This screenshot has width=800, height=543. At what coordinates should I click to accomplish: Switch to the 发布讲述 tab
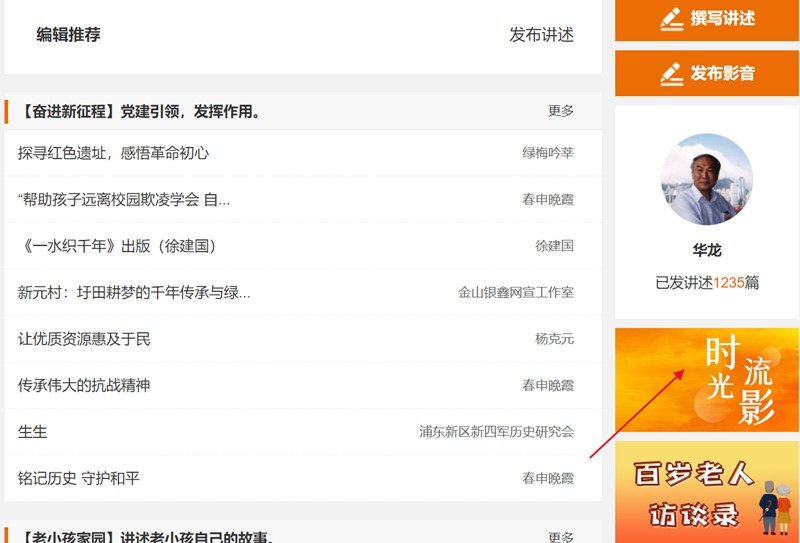point(541,35)
